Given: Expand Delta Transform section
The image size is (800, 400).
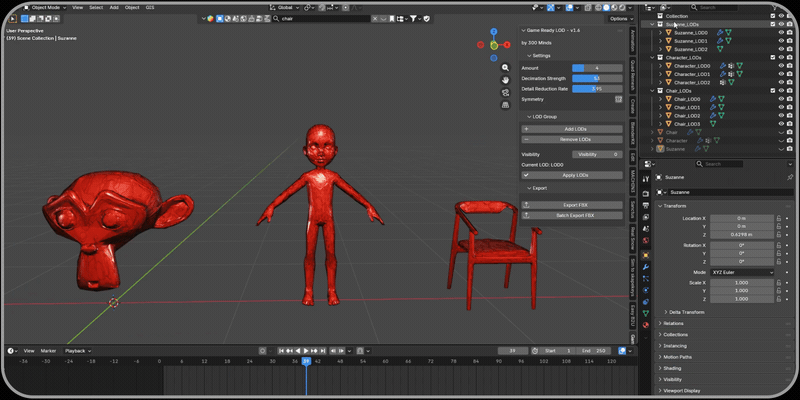Looking at the screenshot, I should tap(686, 312).
